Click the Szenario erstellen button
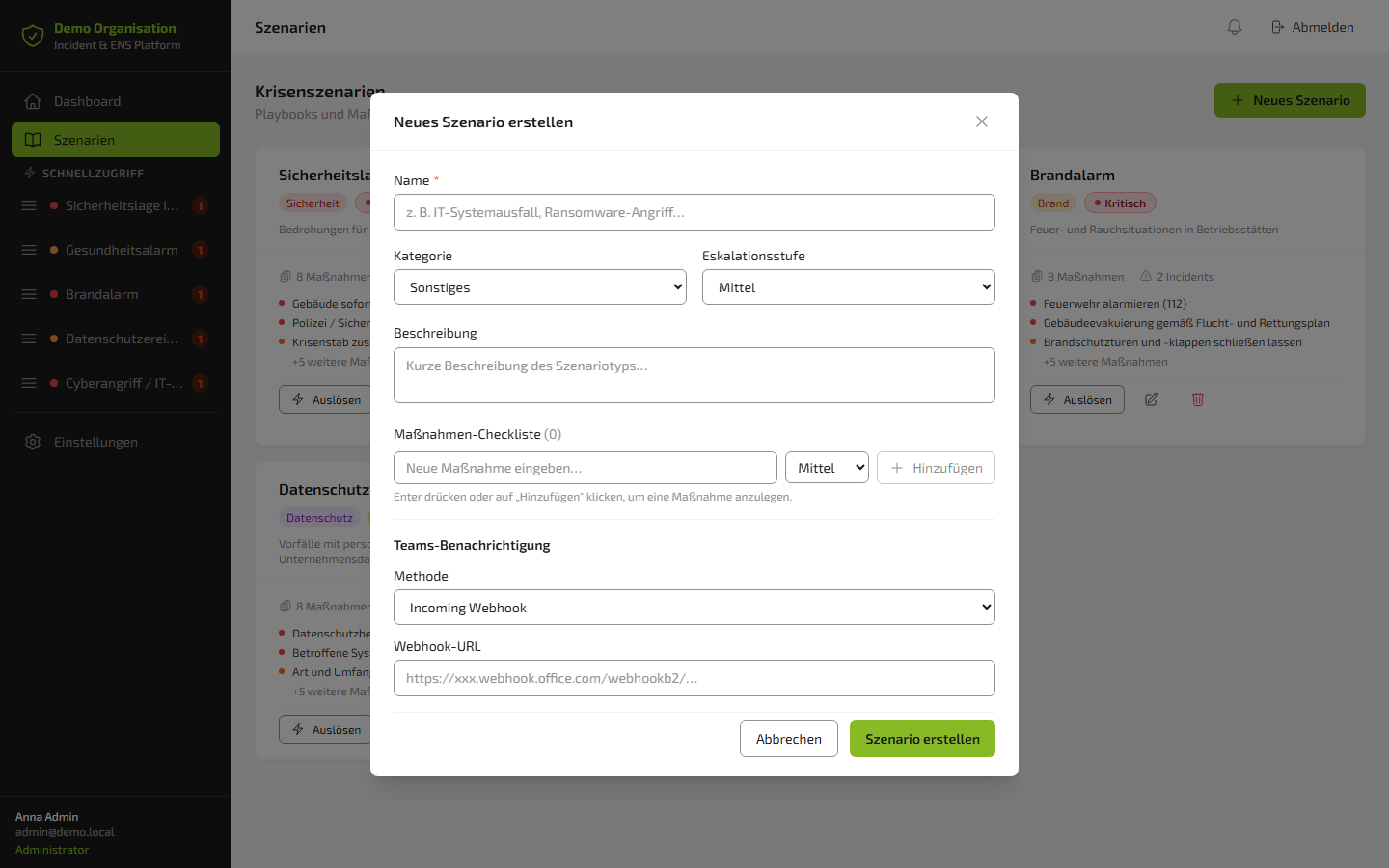This screenshot has width=1389, height=868. (922, 739)
